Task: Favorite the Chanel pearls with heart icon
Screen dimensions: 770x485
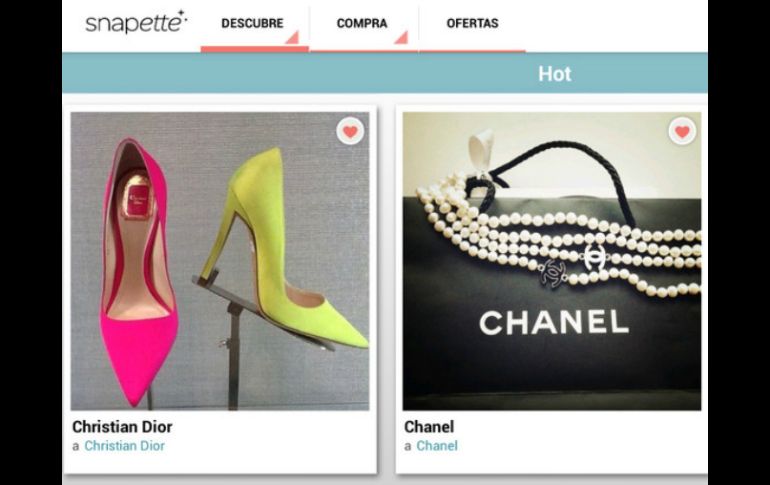Action: click(x=682, y=132)
